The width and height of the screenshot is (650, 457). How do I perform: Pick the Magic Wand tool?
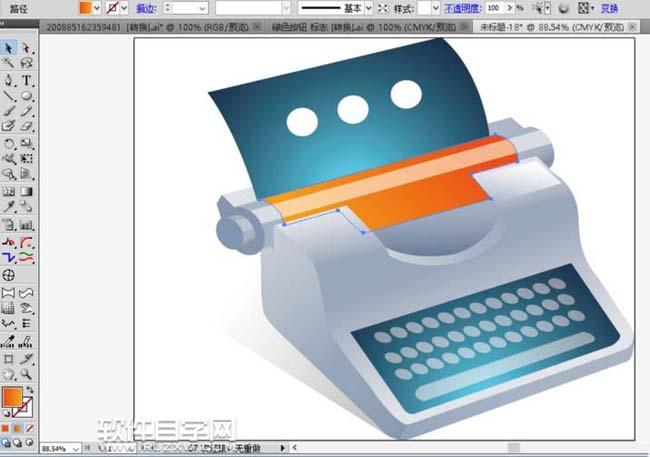8,63
